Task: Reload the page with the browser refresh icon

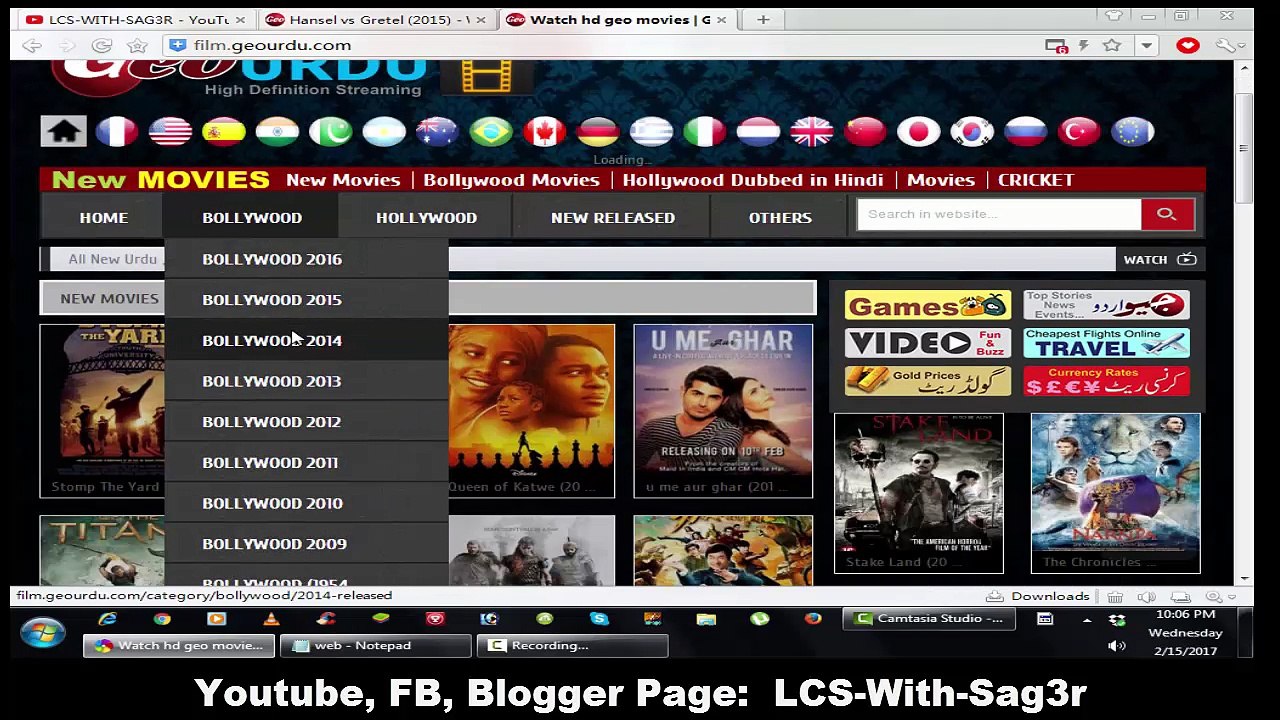Action: coord(101,45)
